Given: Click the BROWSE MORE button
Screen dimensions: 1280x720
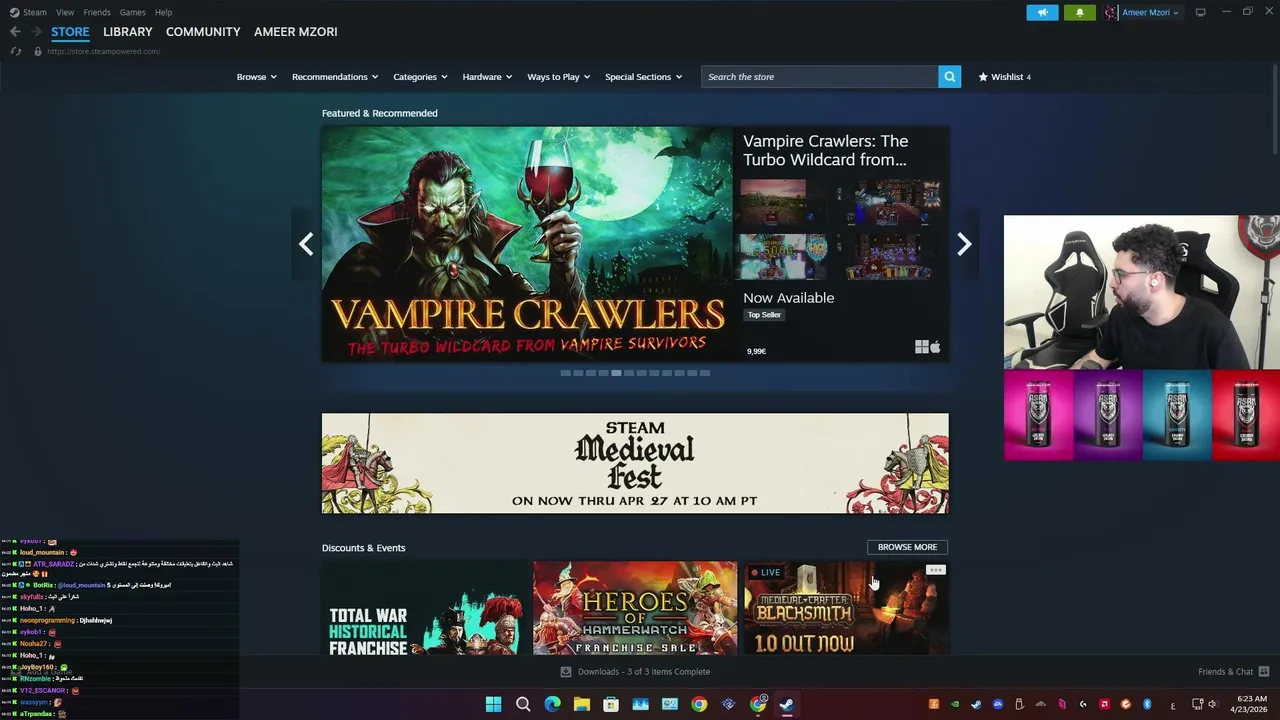Looking at the screenshot, I should pyautogui.click(x=907, y=547).
